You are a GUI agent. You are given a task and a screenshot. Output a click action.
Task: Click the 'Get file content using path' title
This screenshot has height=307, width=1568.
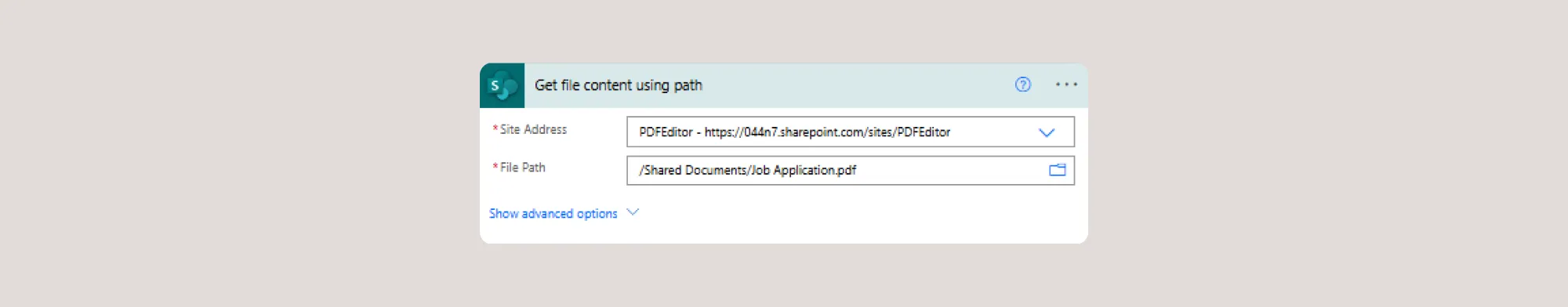pos(618,85)
